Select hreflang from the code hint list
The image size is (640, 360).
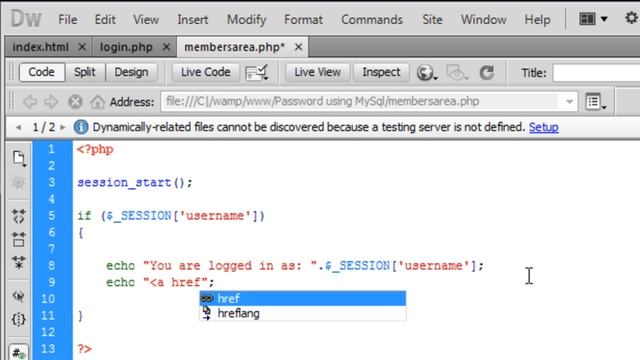pyautogui.click(x=302, y=313)
